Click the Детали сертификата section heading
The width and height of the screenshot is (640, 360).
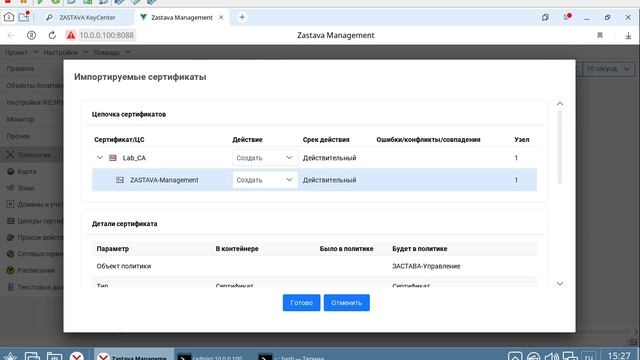[x=124, y=224]
